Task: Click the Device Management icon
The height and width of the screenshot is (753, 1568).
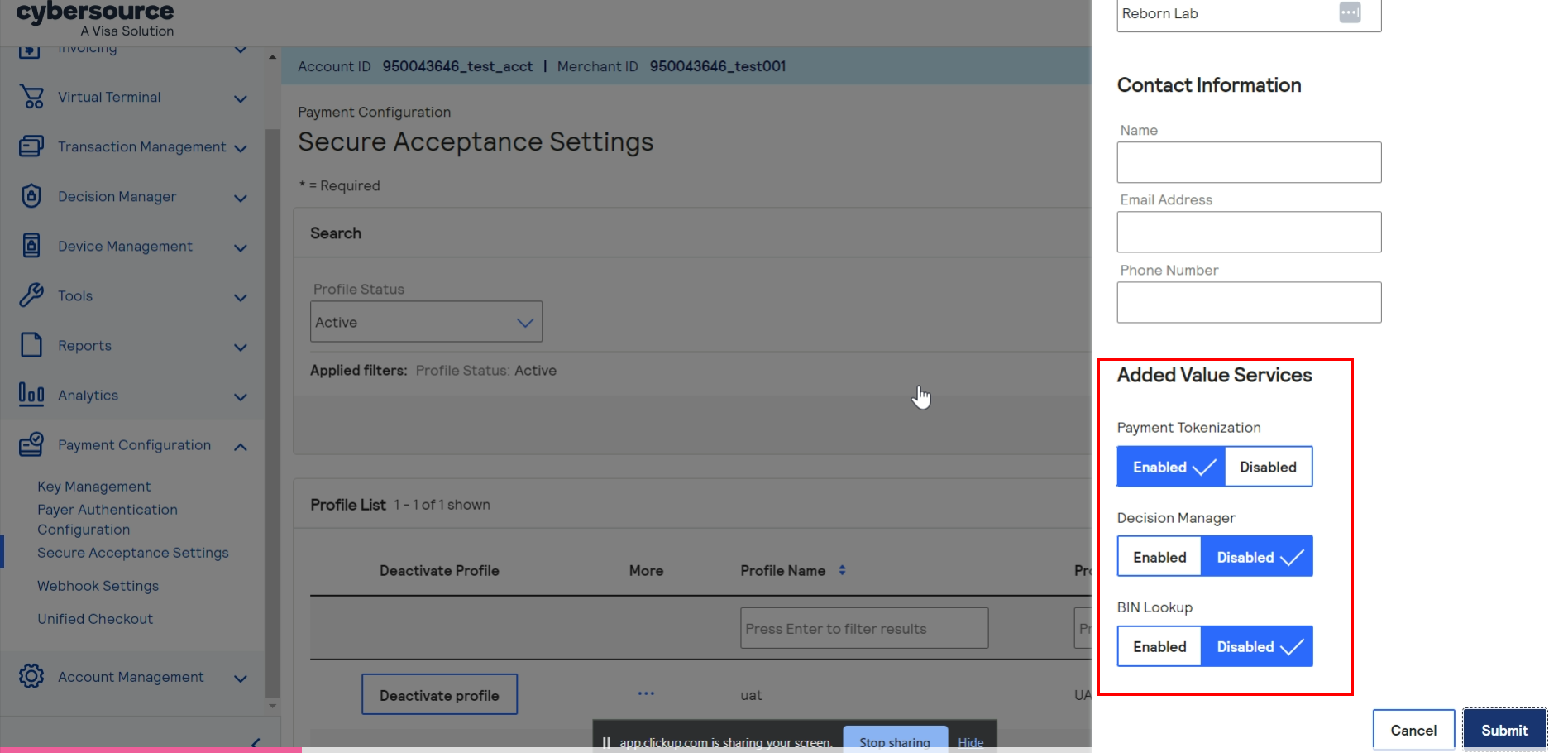Action: pos(31,246)
